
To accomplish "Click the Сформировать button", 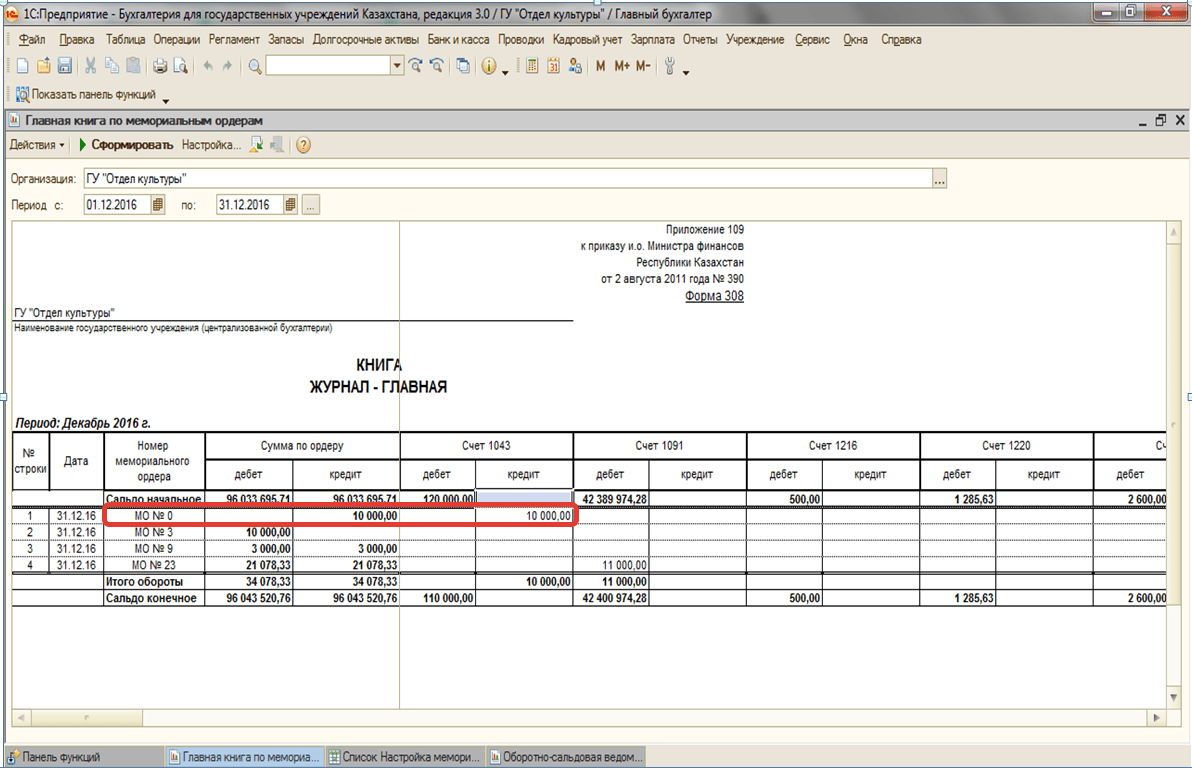I will [x=126, y=145].
